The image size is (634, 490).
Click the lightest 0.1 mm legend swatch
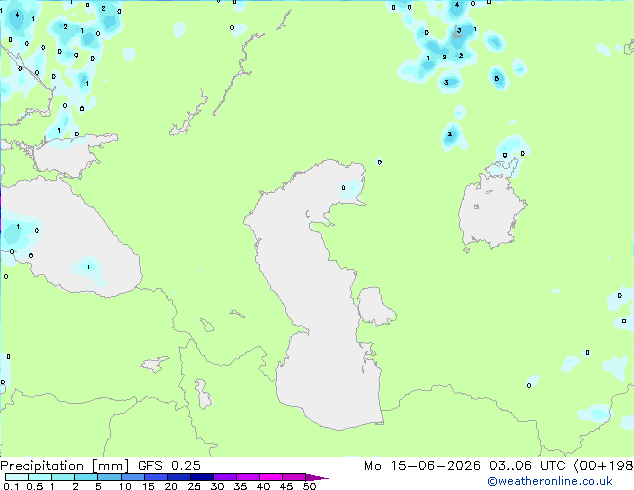17,477
